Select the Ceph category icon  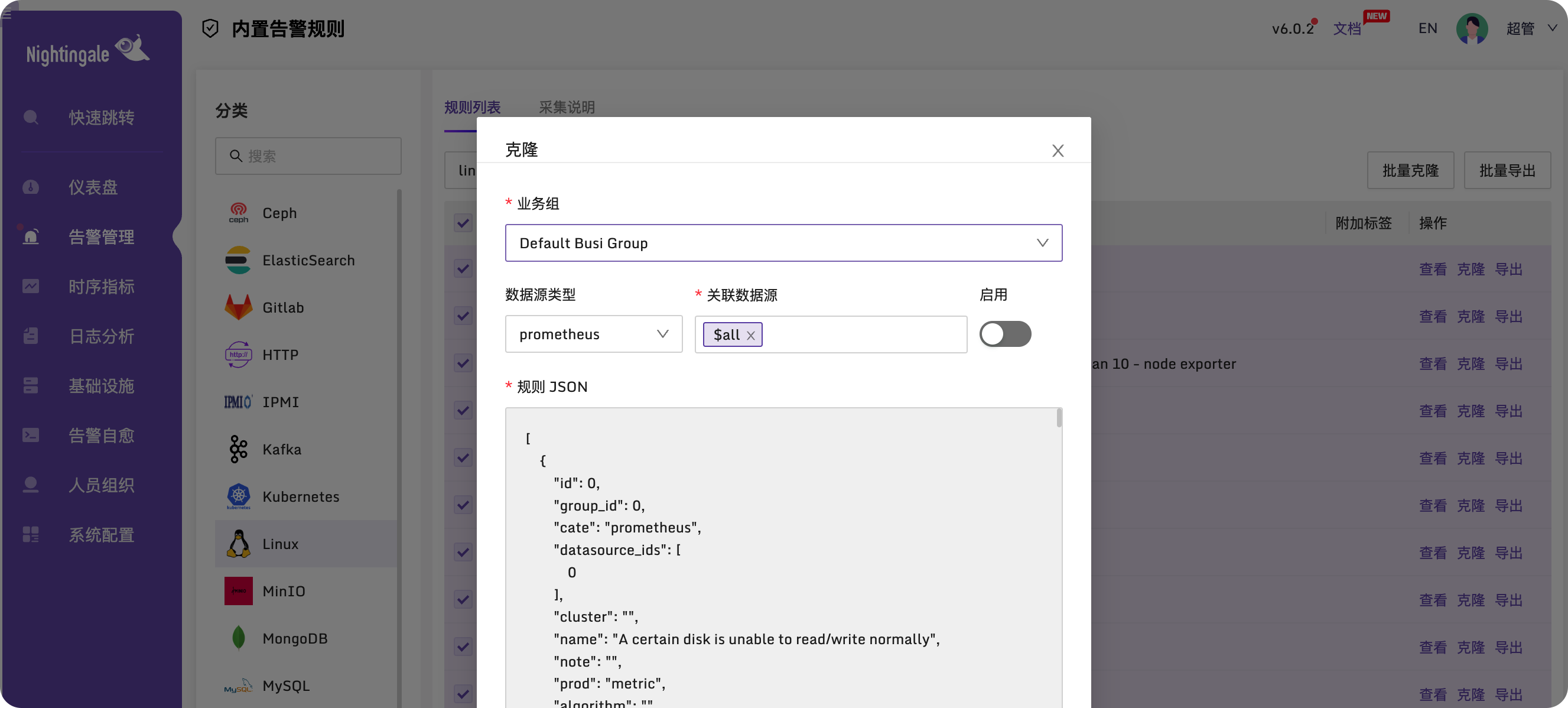(x=239, y=213)
